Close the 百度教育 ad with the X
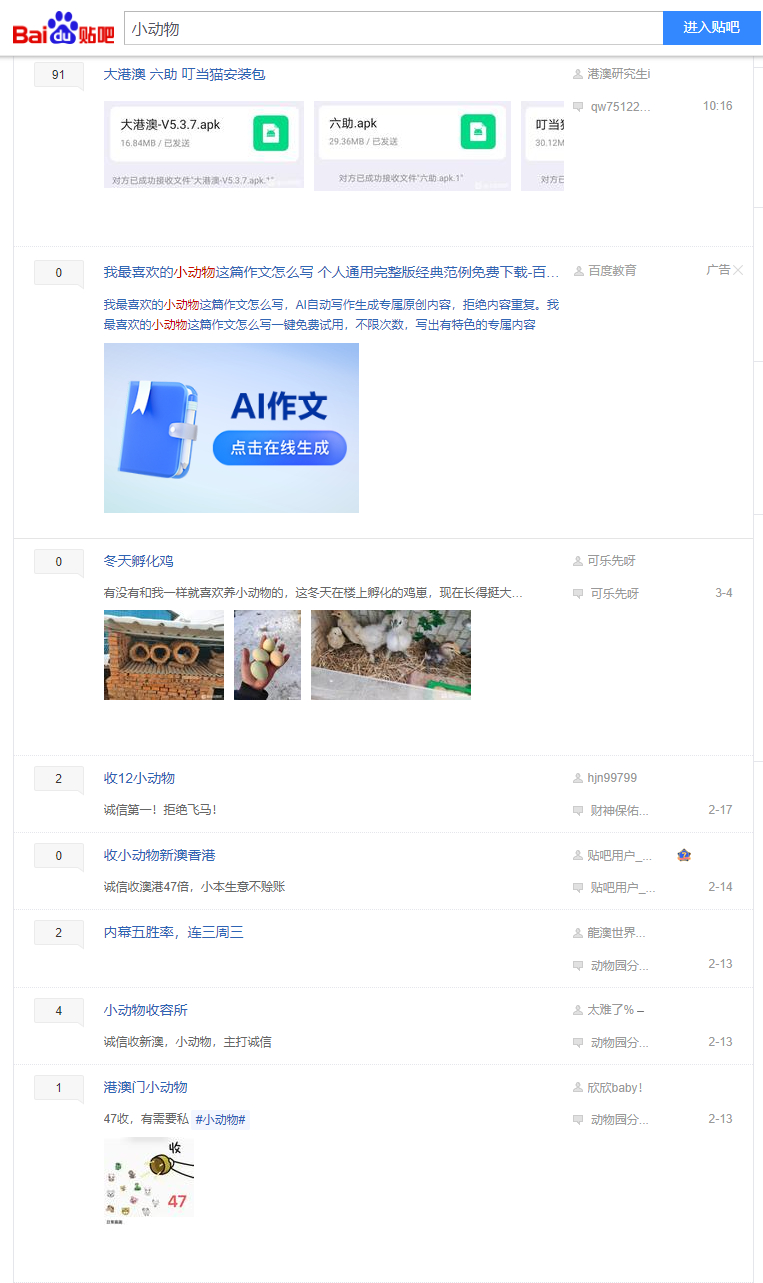This screenshot has height=1283, width=763. (738, 270)
